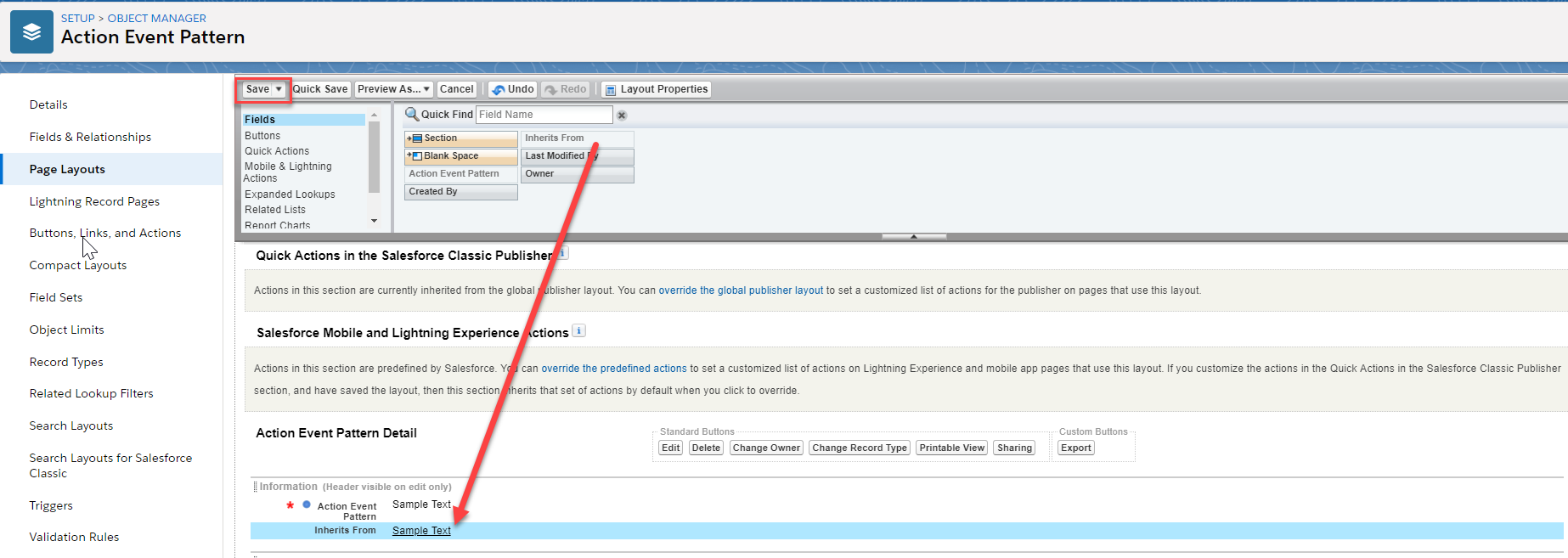Clear Quick Find with the X icon
Viewport: 1568px width, 558px height.
pos(622,116)
